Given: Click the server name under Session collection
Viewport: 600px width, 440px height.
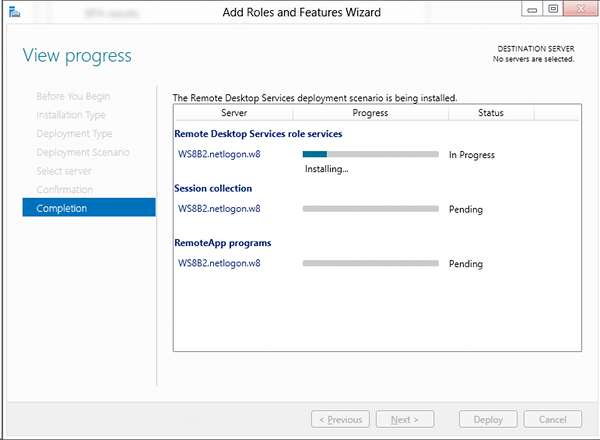Looking at the screenshot, I should click(219, 209).
